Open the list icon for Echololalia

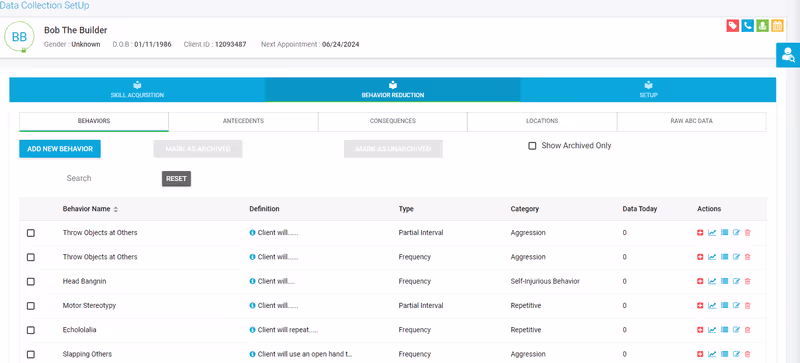click(724, 330)
